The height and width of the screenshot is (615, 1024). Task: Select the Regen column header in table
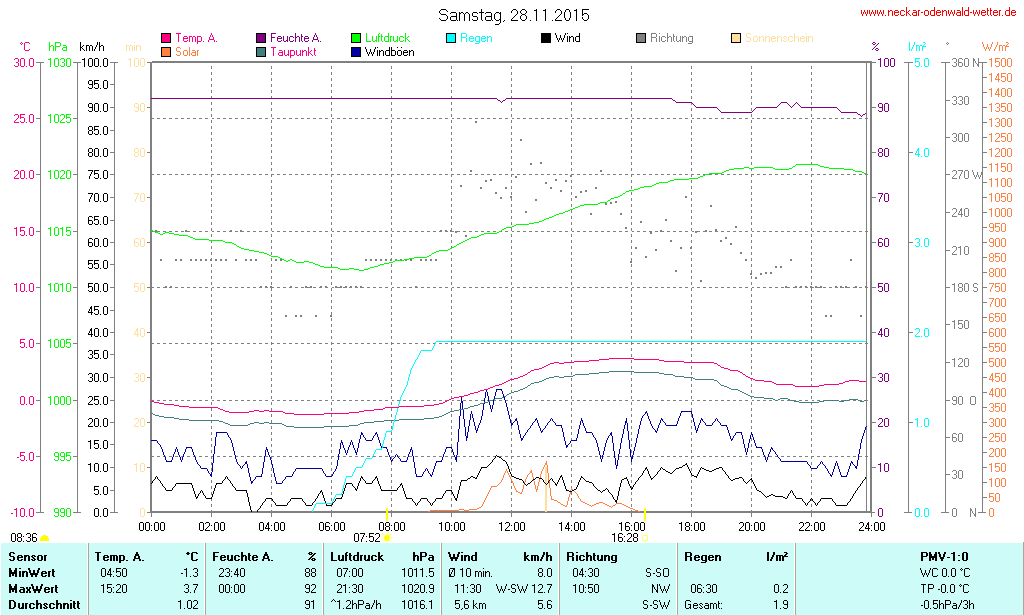coord(702,556)
